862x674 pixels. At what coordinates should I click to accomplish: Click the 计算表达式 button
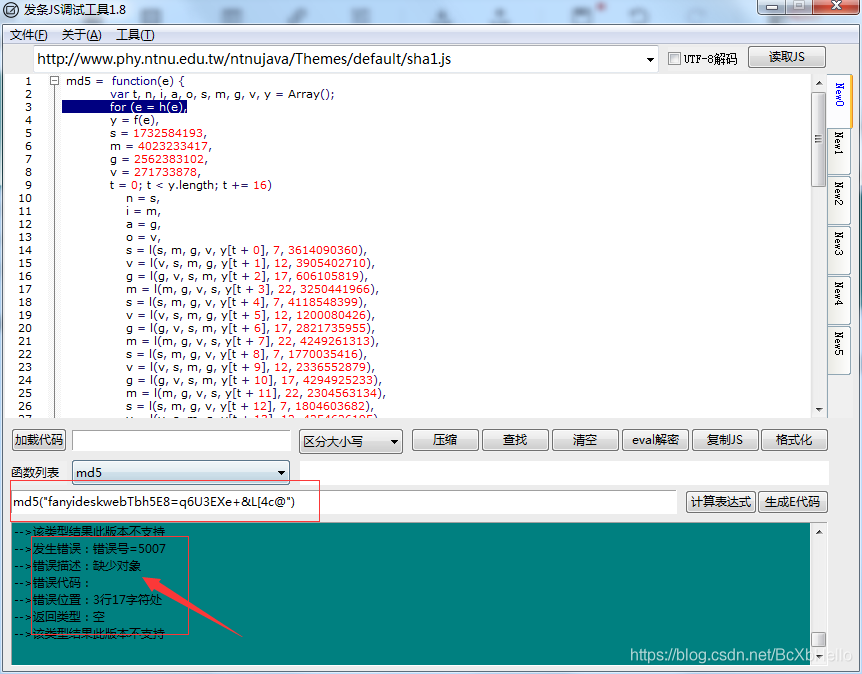point(721,502)
